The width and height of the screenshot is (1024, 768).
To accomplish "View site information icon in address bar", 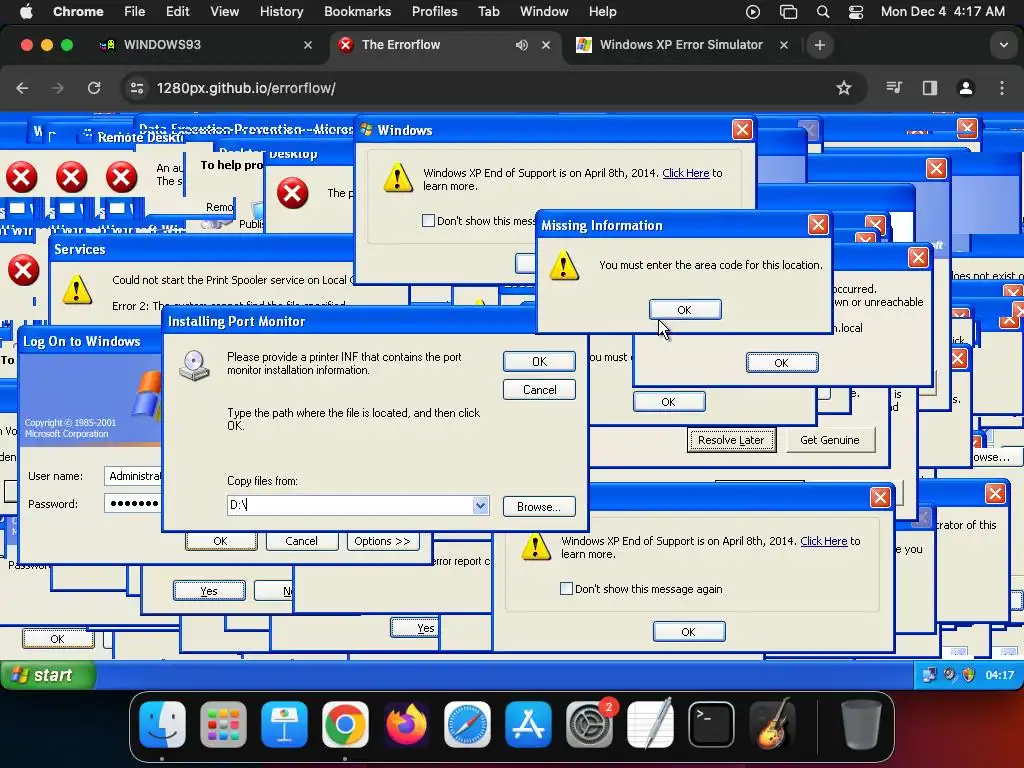I will [136, 88].
